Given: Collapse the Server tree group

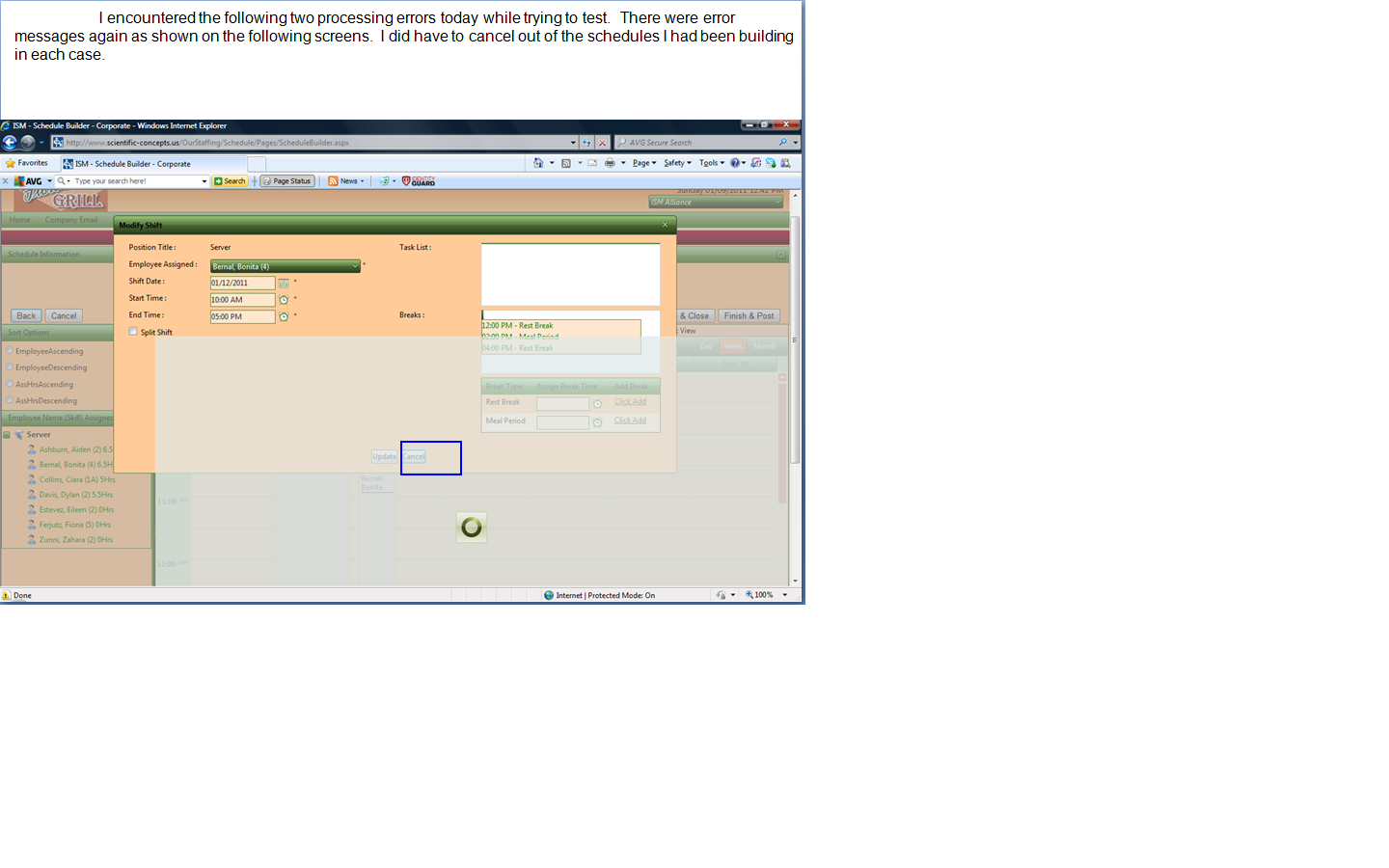Looking at the screenshot, I should tap(7, 435).
